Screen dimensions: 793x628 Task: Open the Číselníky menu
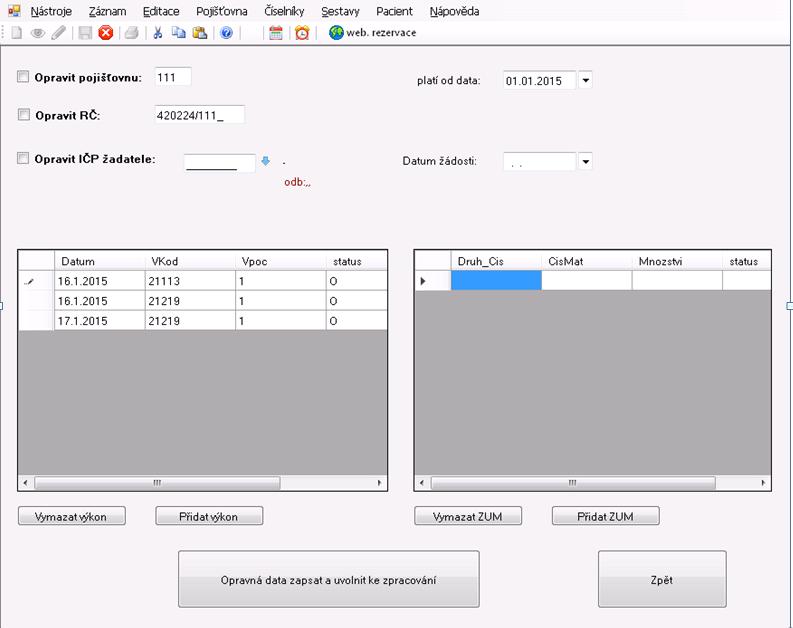[284, 11]
